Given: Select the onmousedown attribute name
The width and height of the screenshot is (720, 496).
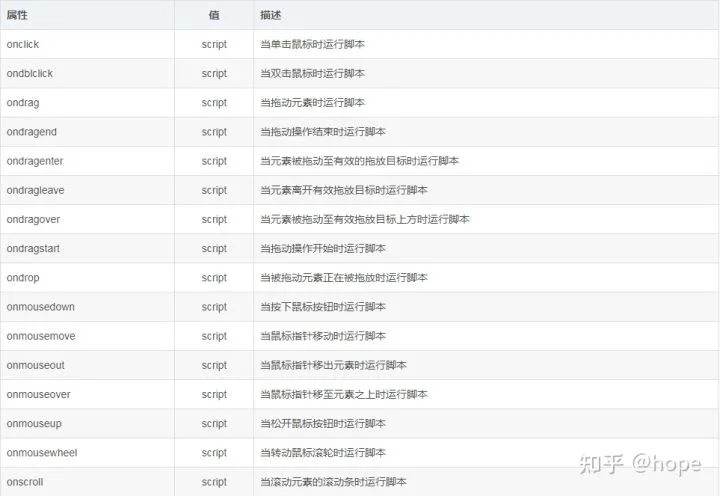Looking at the screenshot, I should (40, 307).
